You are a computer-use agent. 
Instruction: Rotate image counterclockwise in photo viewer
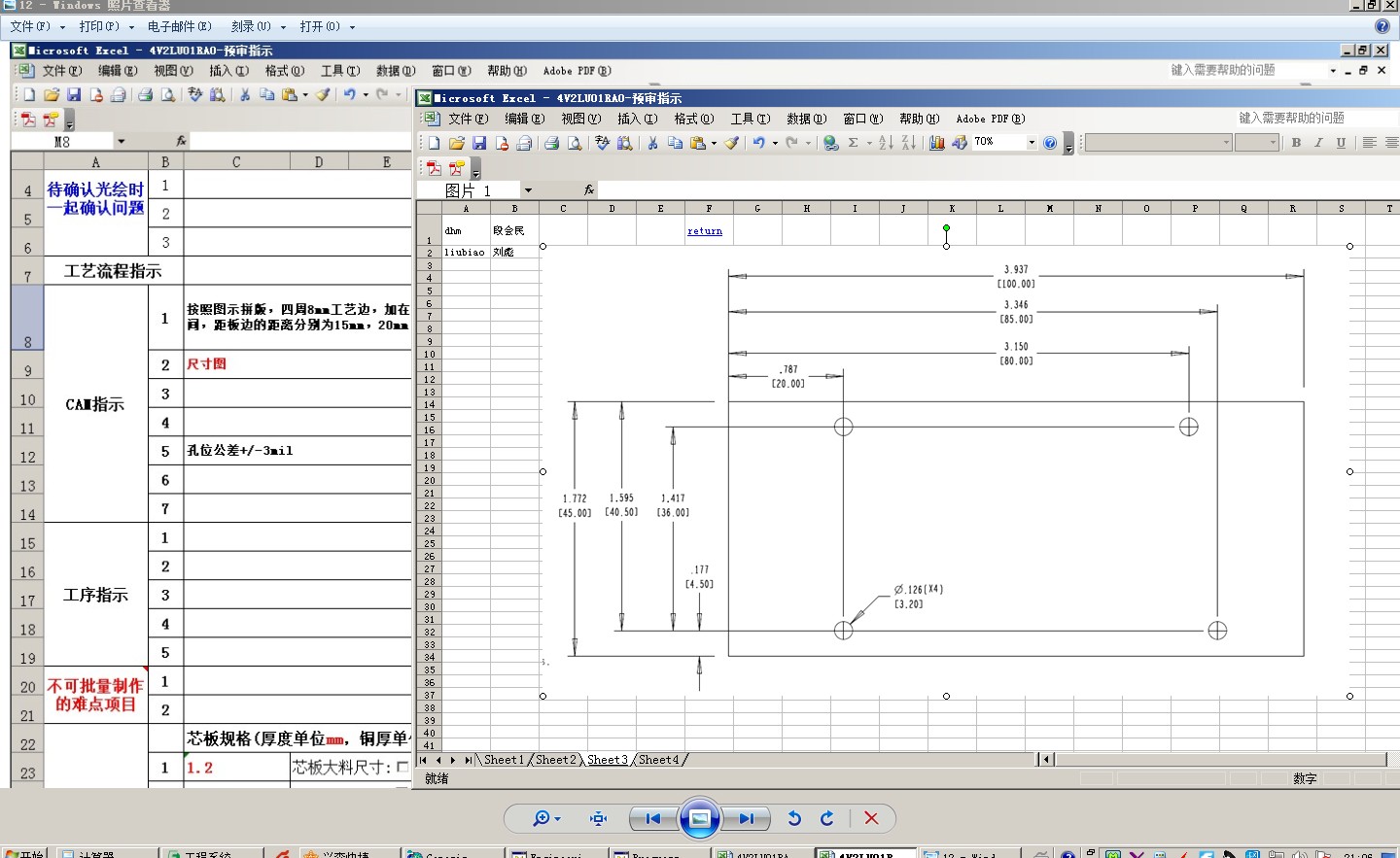(794, 818)
